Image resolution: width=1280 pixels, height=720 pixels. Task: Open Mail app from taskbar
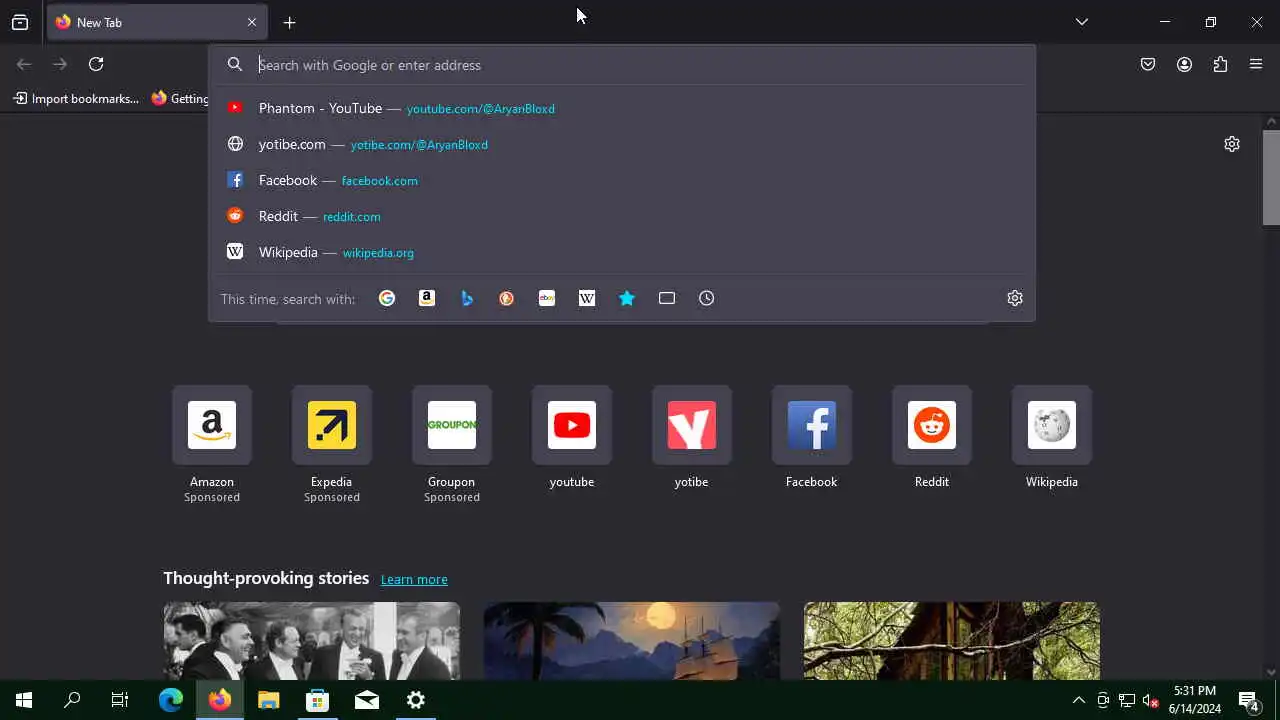(367, 700)
